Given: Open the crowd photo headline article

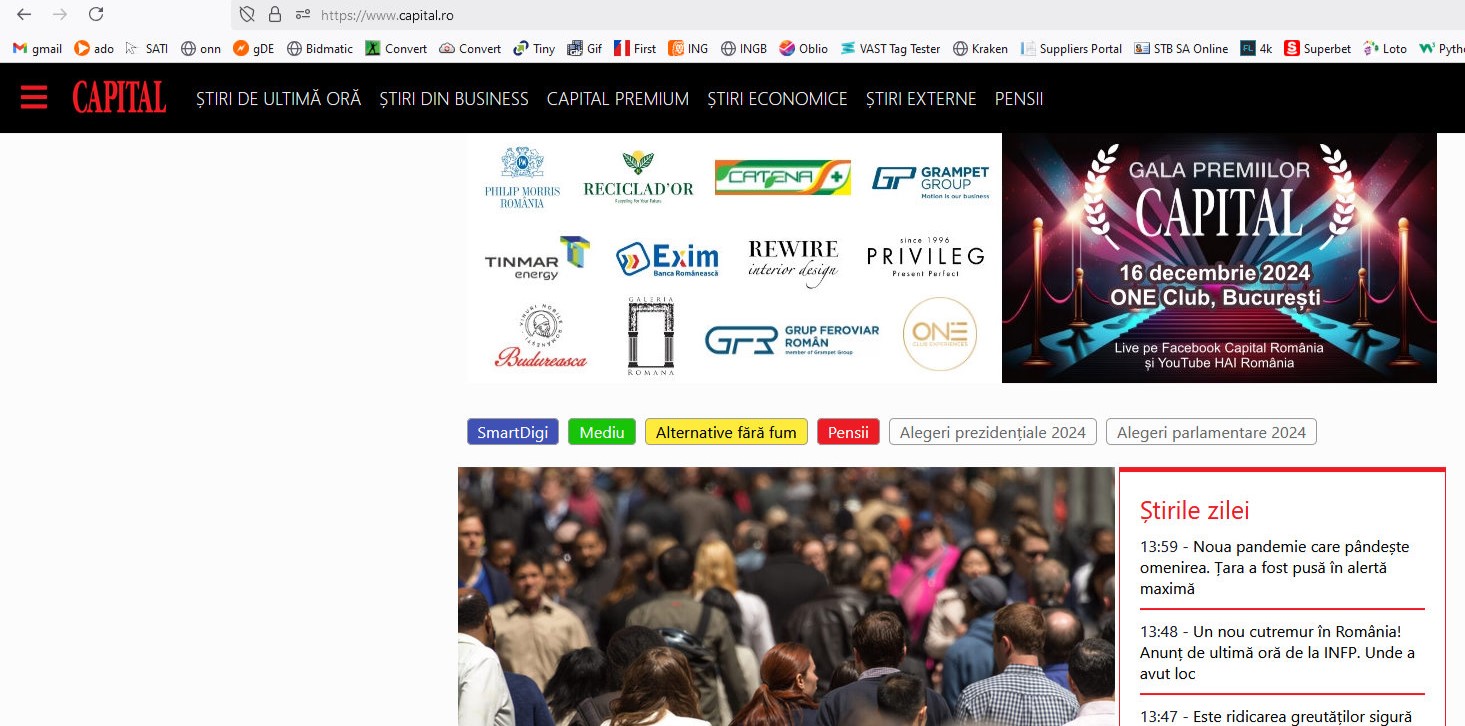Looking at the screenshot, I should point(786,597).
